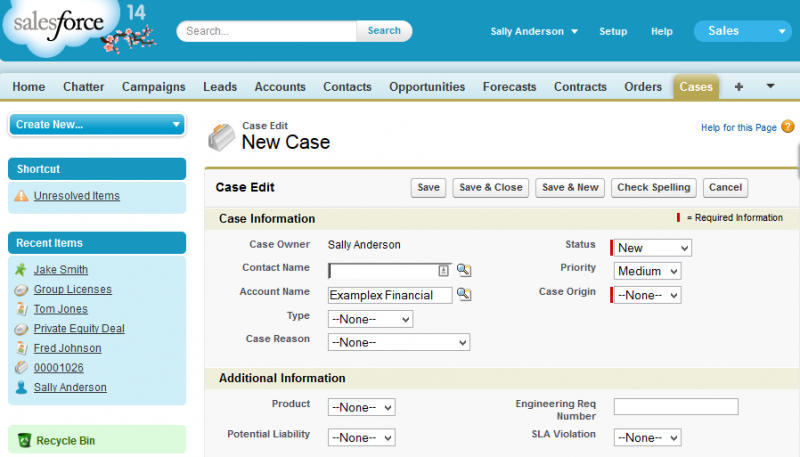The image size is (800, 457).
Task: Switch to the Chatter tab
Action: coord(84,87)
